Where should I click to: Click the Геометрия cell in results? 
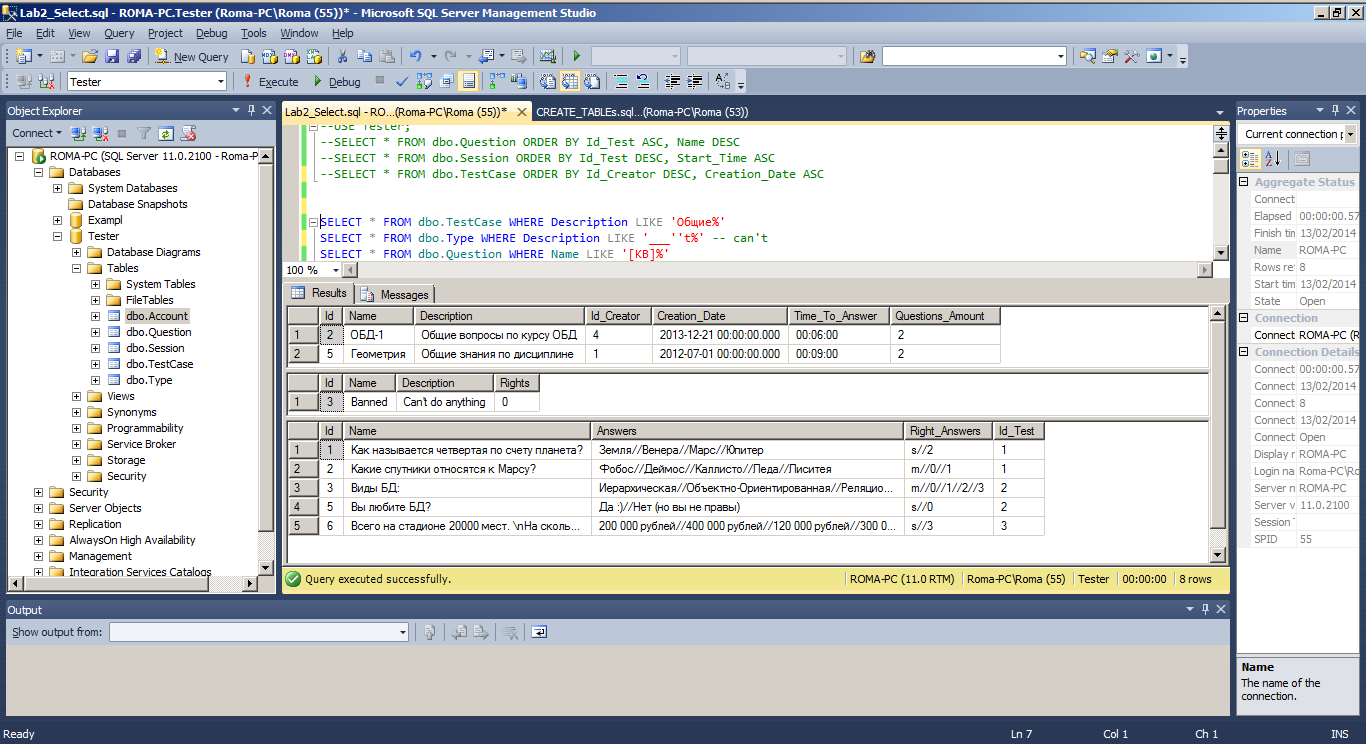tap(378, 354)
